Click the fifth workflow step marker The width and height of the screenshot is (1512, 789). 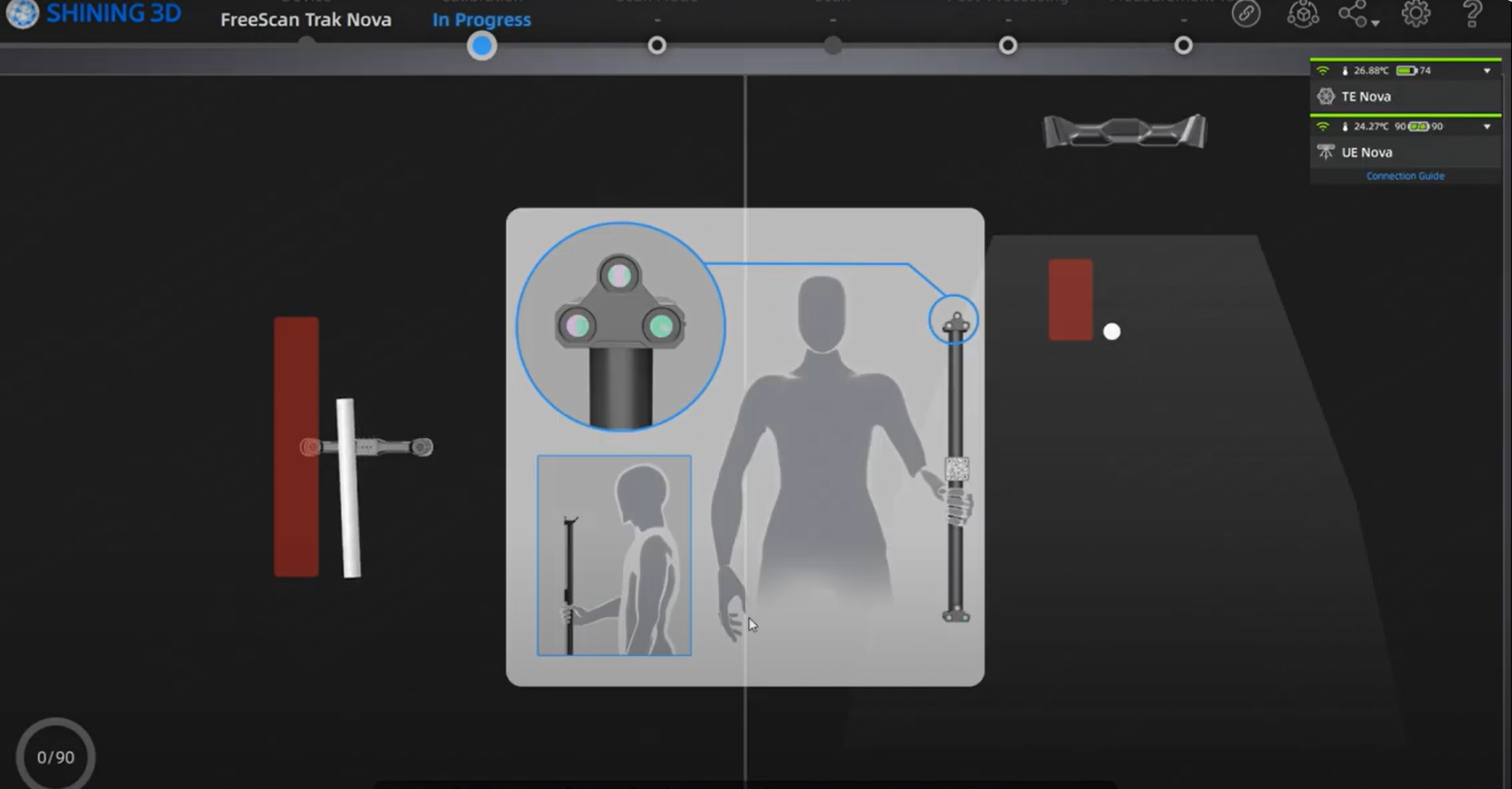pyautogui.click(x=1008, y=44)
